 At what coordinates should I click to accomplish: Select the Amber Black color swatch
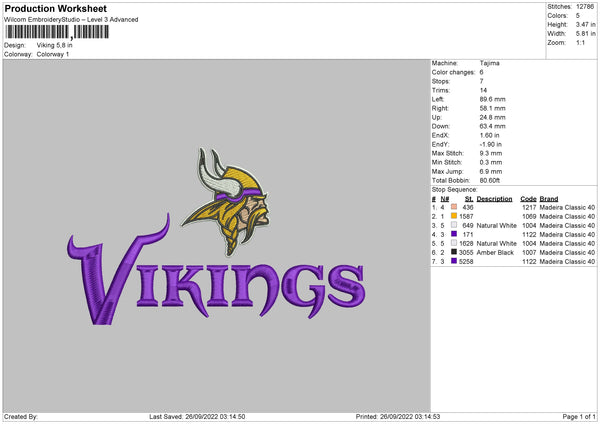[454, 251]
